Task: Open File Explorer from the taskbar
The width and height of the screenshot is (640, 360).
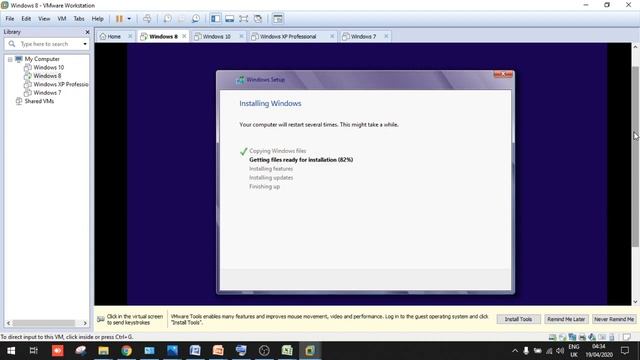Action: point(103,351)
